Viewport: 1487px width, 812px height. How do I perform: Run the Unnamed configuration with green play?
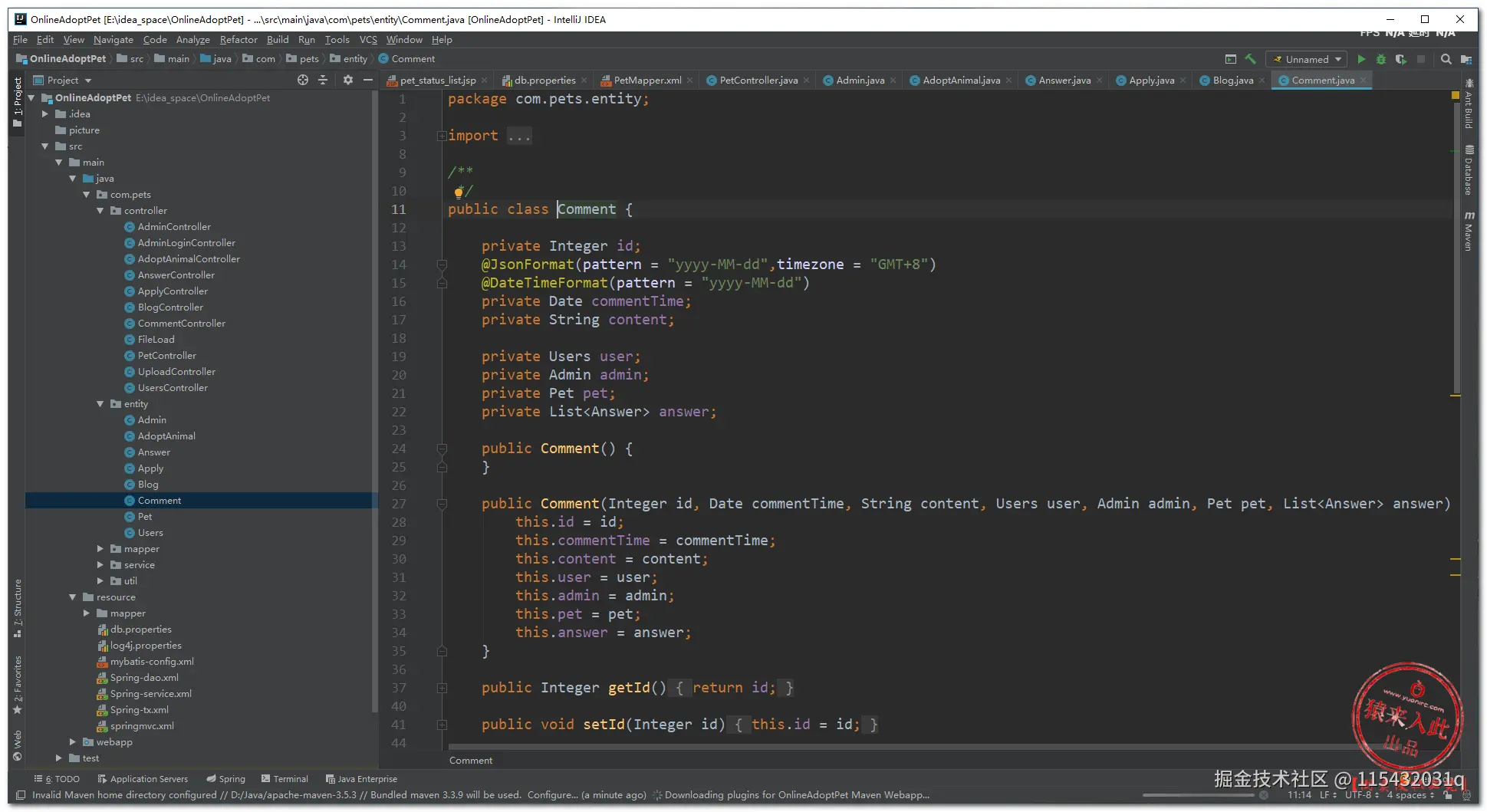[x=1361, y=59]
